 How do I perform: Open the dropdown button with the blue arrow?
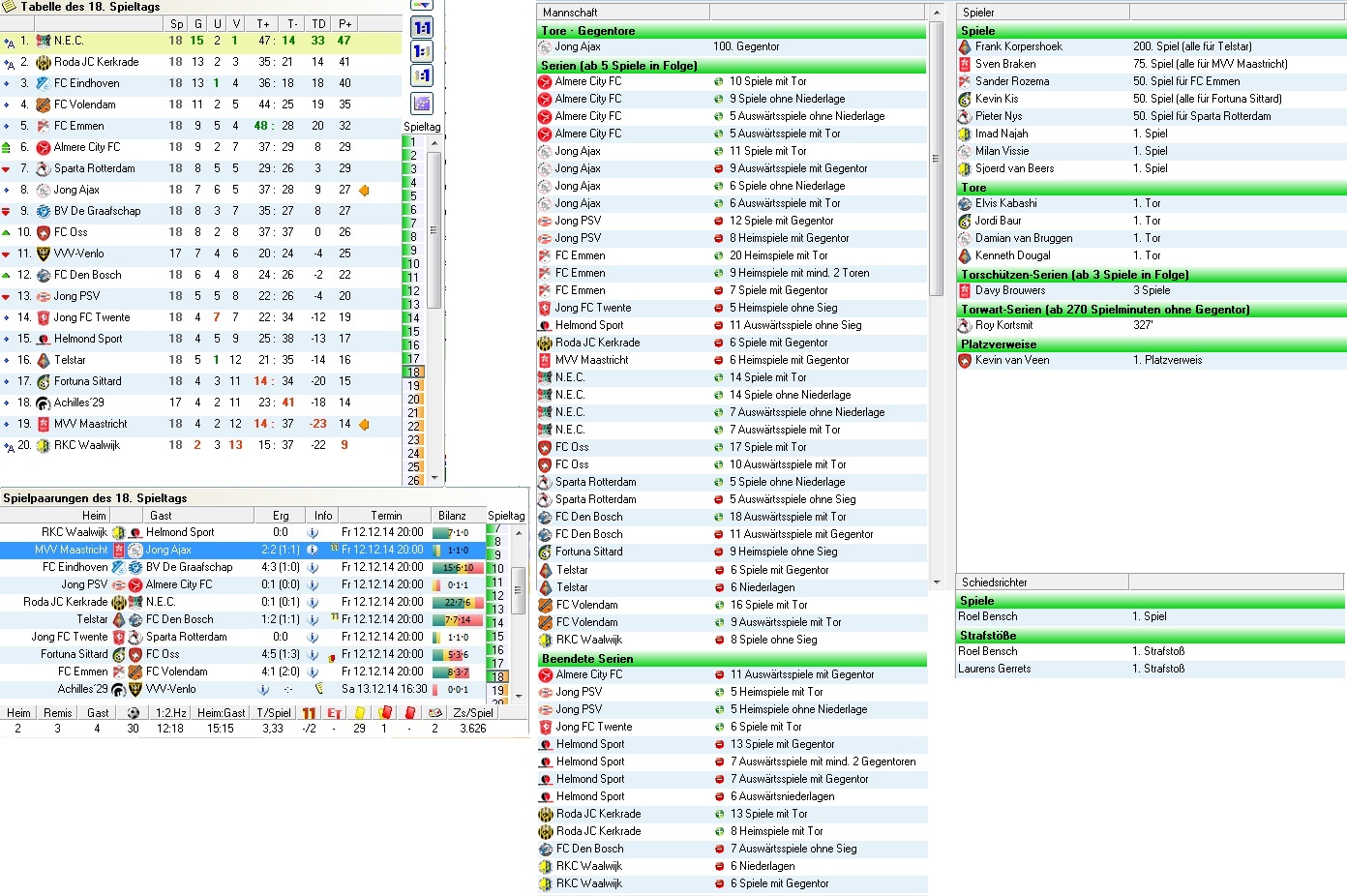[x=422, y=5]
